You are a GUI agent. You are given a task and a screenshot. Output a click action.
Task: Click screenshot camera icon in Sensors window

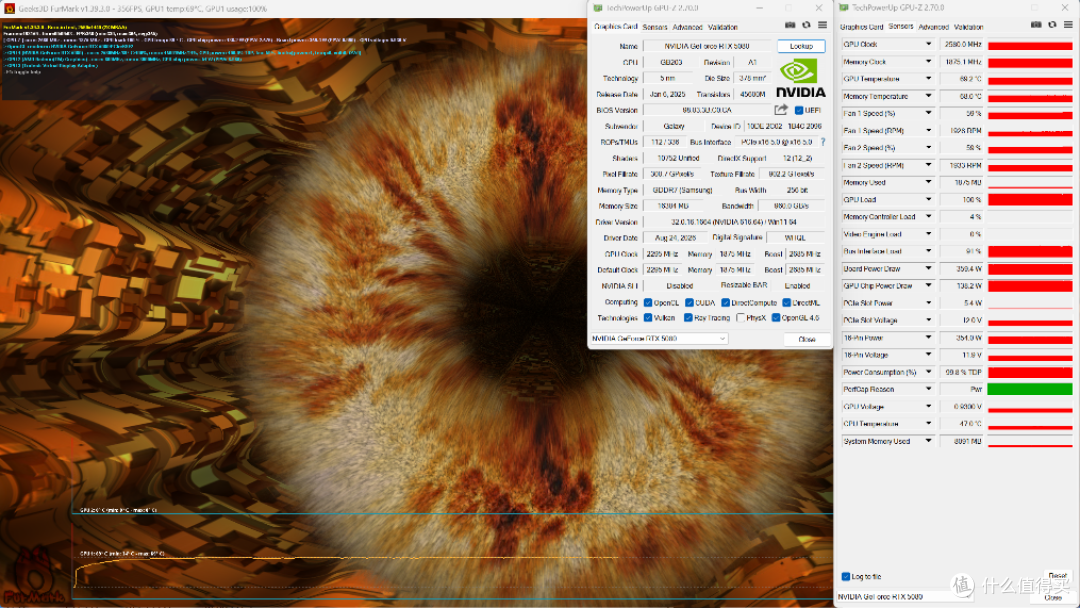pyautogui.click(x=1036, y=25)
